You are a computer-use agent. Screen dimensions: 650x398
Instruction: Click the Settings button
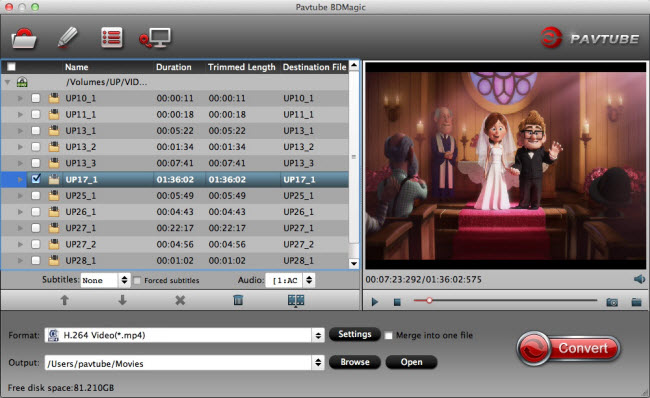354,334
